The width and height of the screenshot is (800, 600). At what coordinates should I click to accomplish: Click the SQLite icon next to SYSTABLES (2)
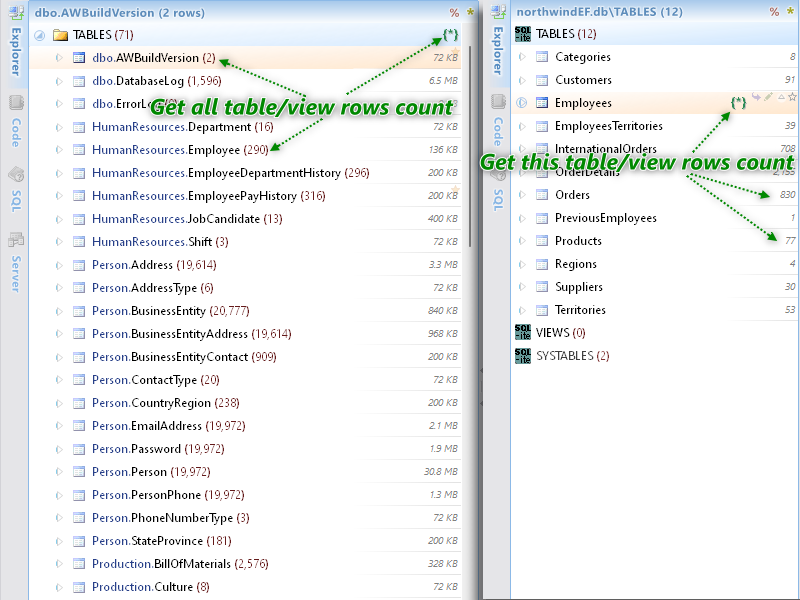coord(523,356)
